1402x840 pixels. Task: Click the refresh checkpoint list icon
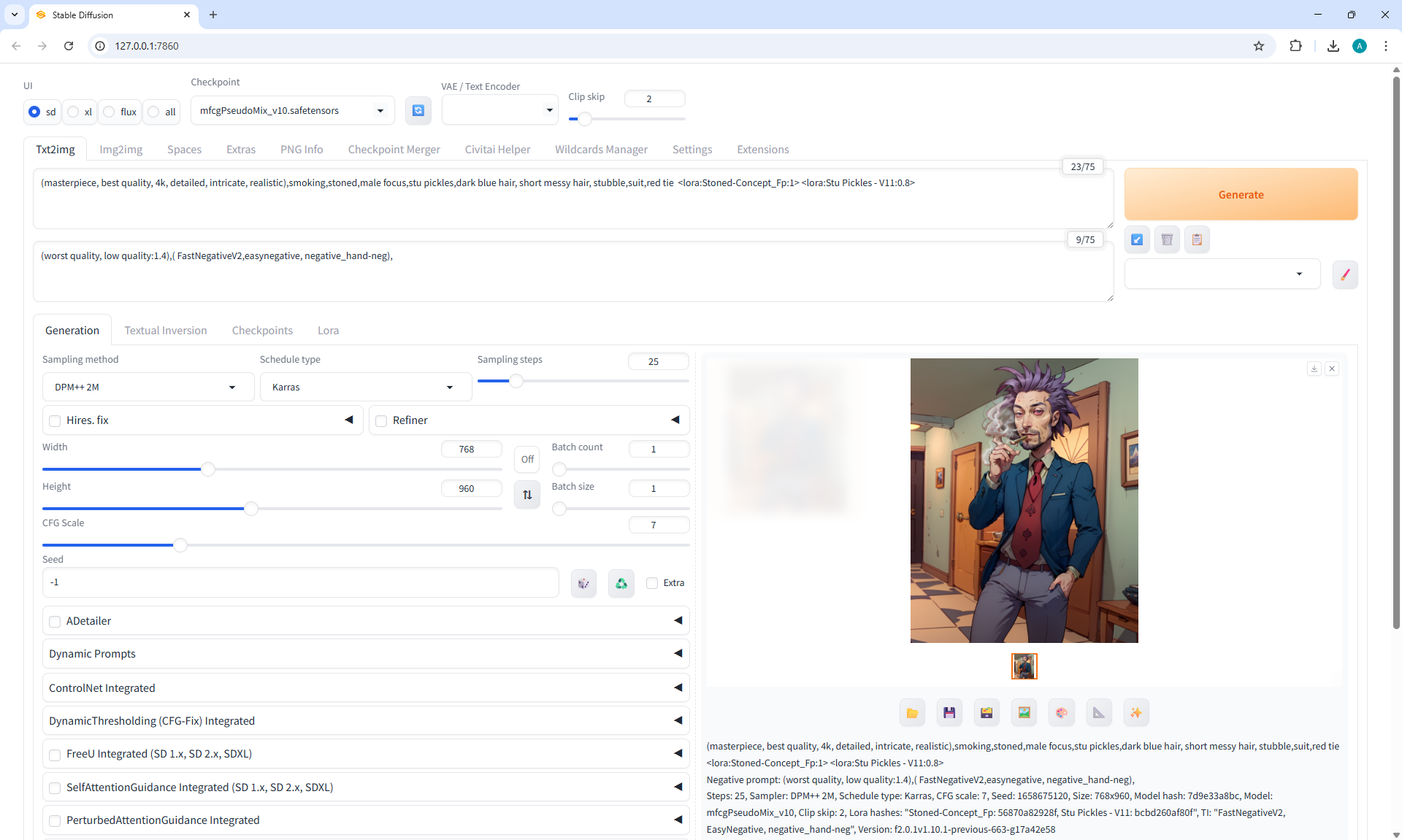tap(418, 110)
